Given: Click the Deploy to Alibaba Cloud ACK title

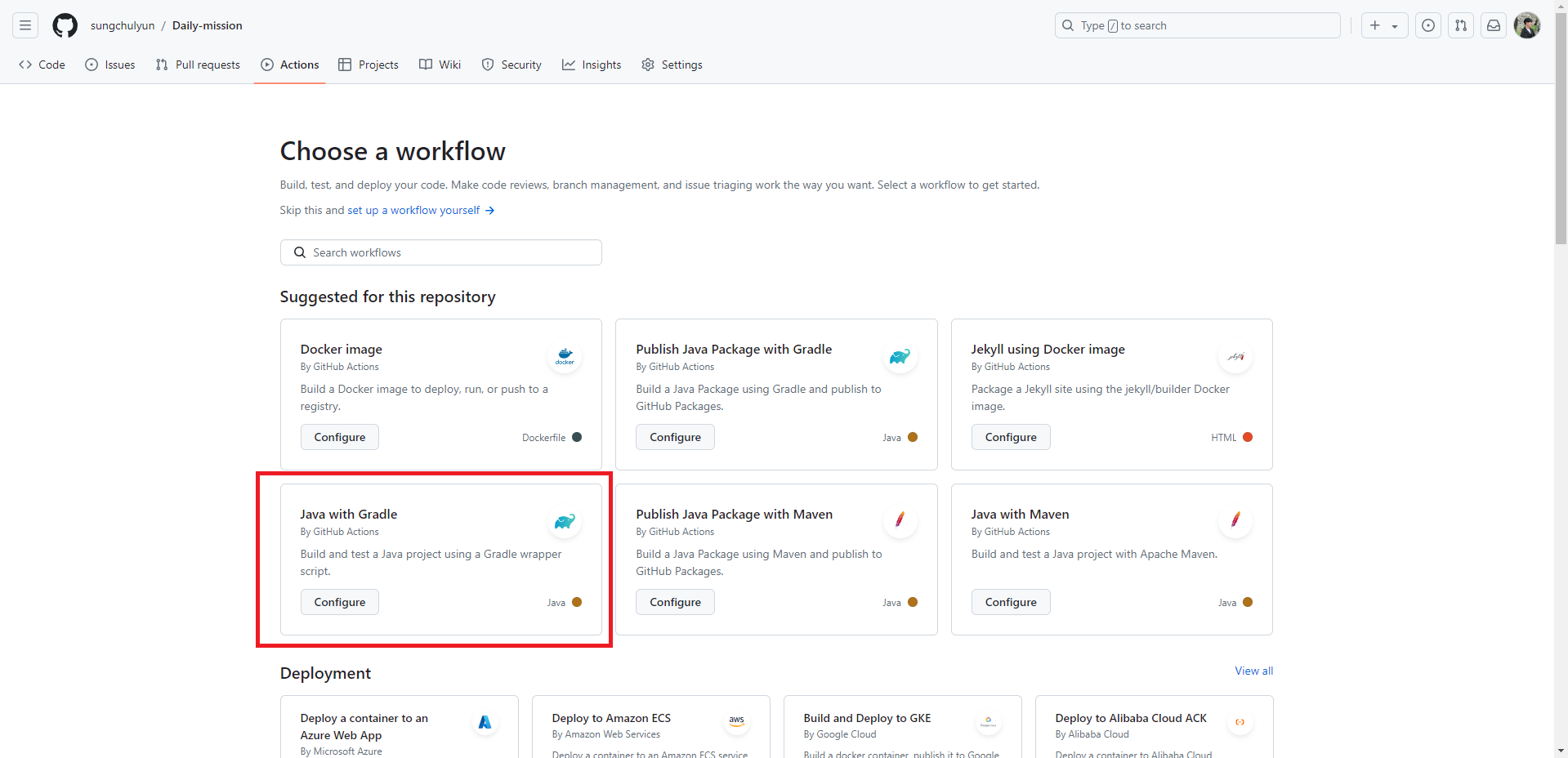Looking at the screenshot, I should 1131,718.
